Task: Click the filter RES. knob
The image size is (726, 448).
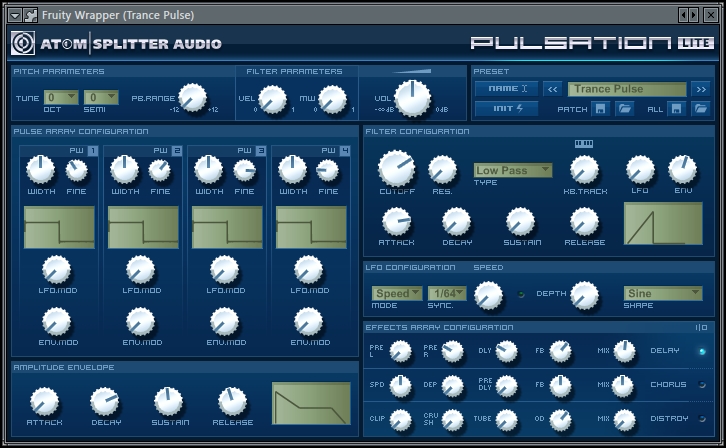Action: [442, 169]
